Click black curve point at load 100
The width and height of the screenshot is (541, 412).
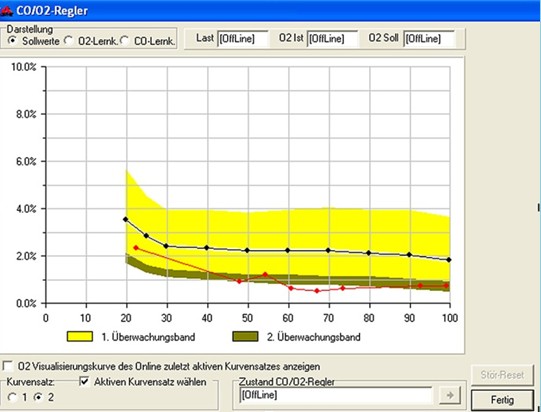[x=449, y=260]
